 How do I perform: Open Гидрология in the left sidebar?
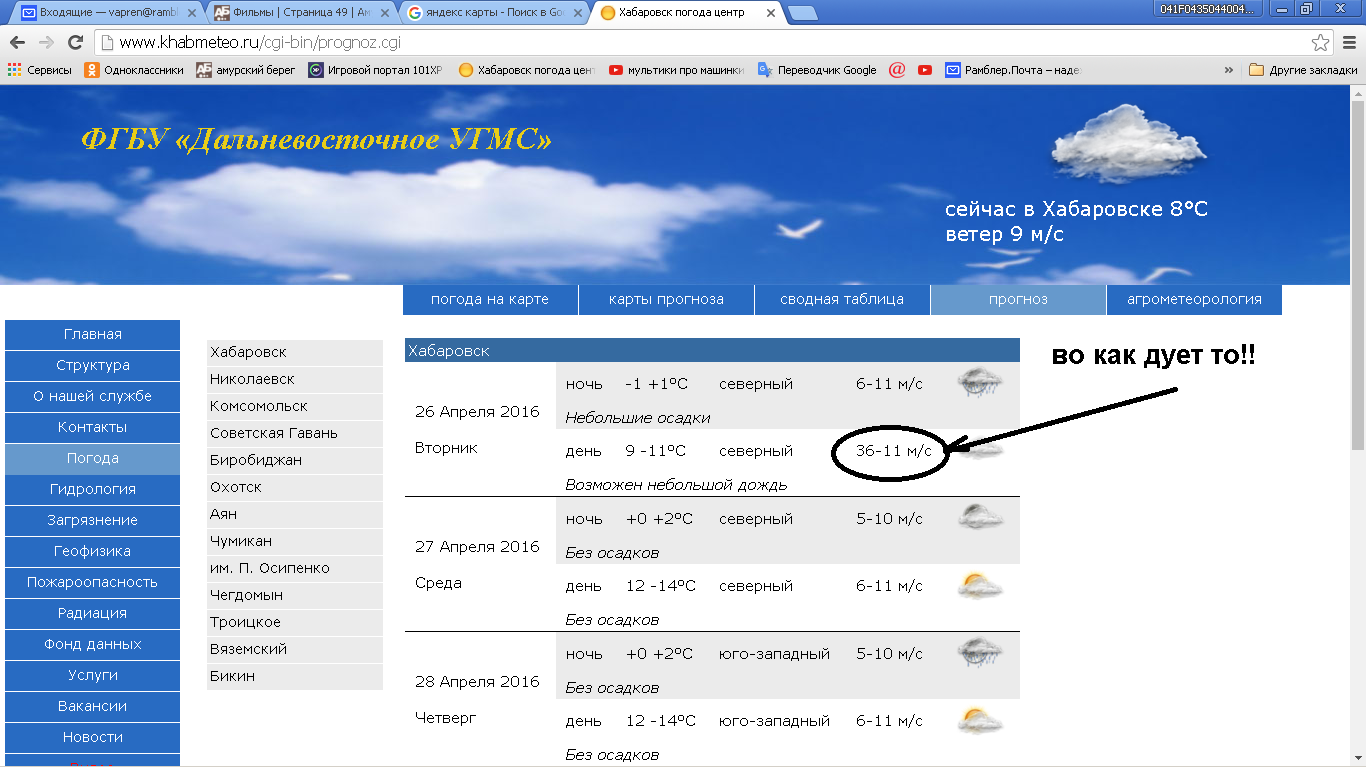click(93, 489)
